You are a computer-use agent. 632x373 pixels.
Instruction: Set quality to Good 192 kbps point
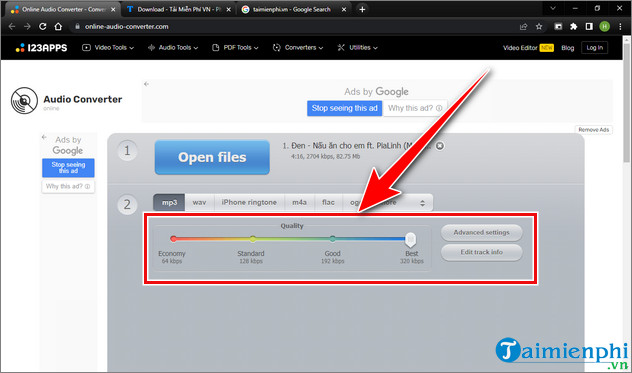click(x=332, y=239)
